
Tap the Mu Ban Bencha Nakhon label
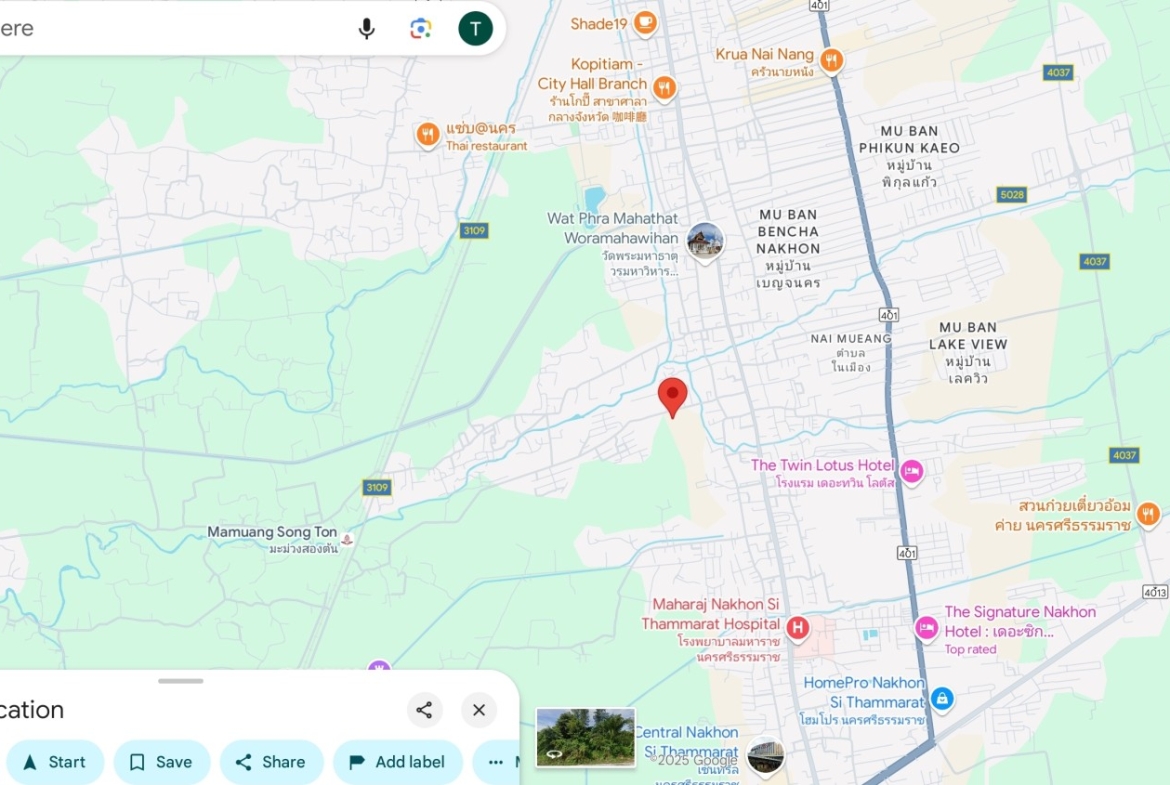click(x=788, y=248)
